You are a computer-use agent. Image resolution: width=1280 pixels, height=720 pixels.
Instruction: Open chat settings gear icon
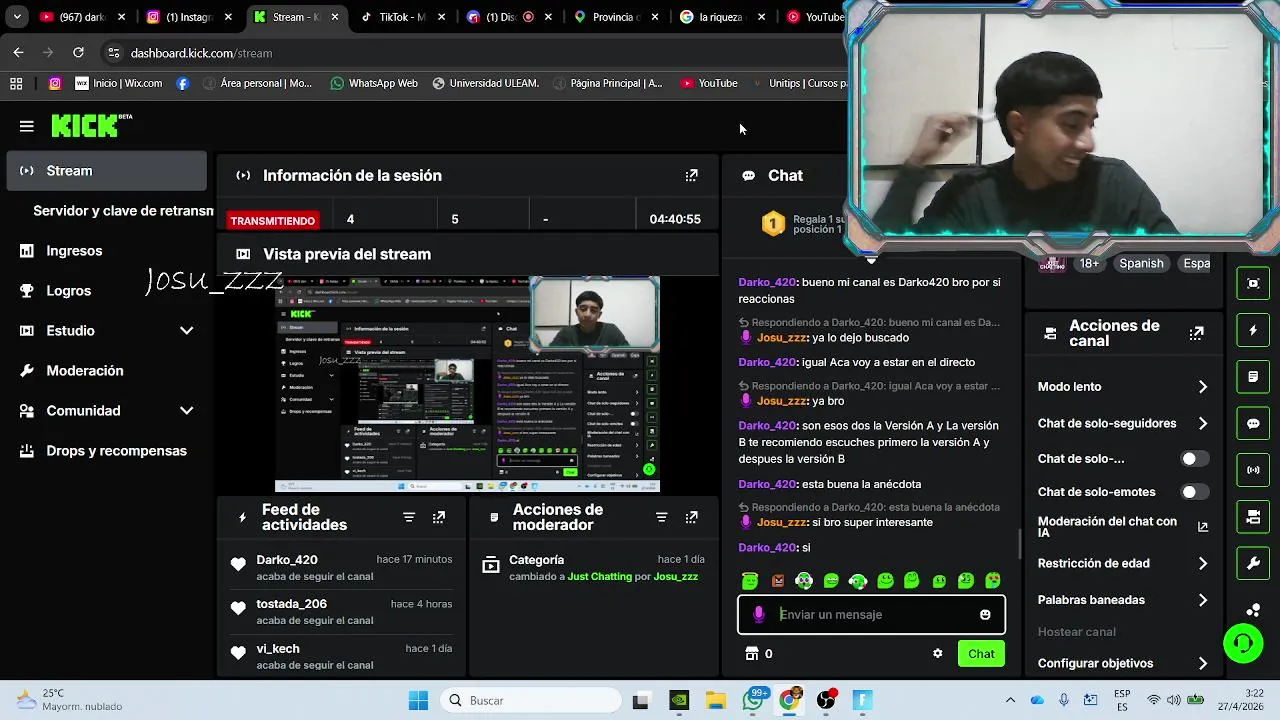[x=937, y=653]
